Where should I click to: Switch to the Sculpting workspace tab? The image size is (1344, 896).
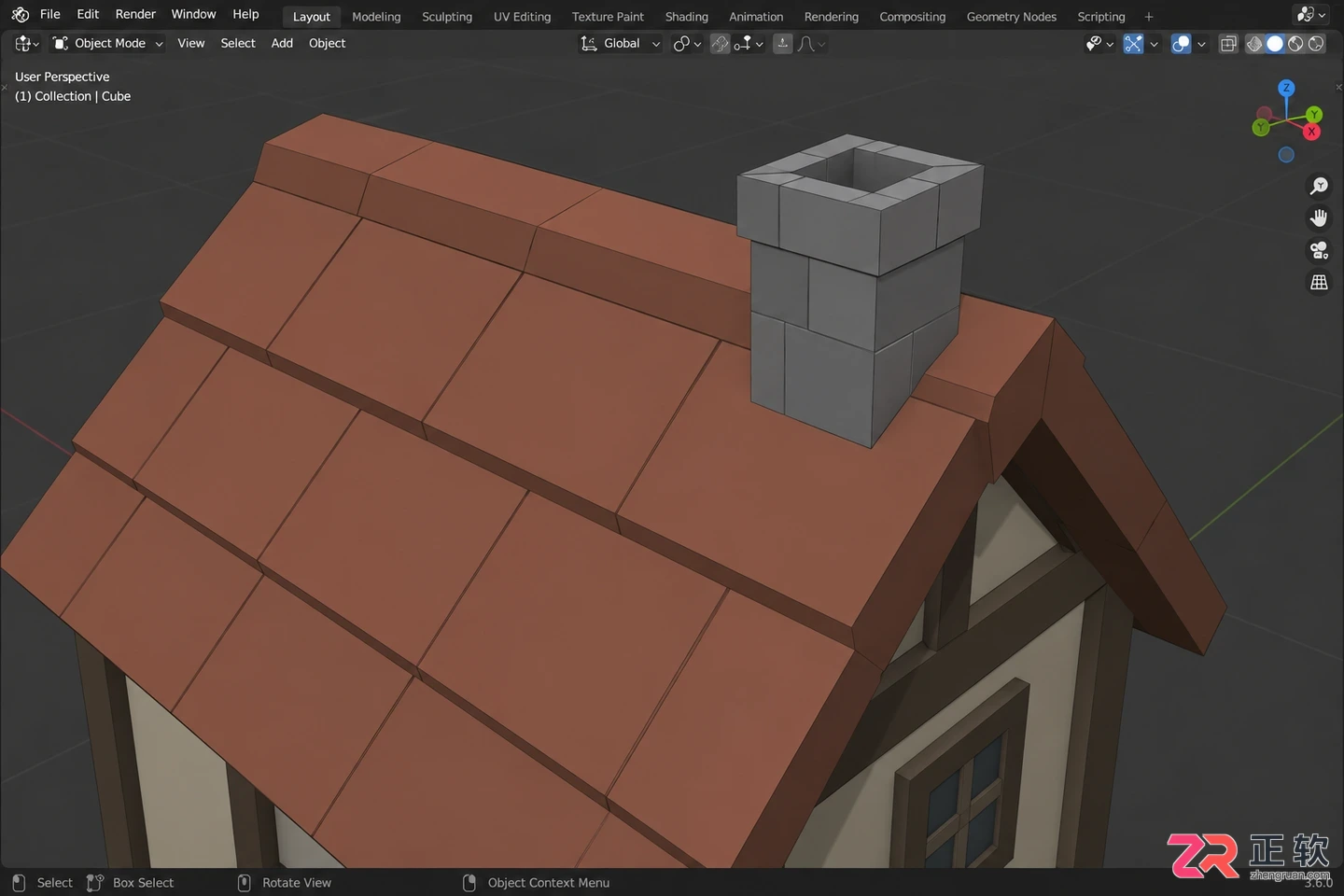tap(447, 17)
